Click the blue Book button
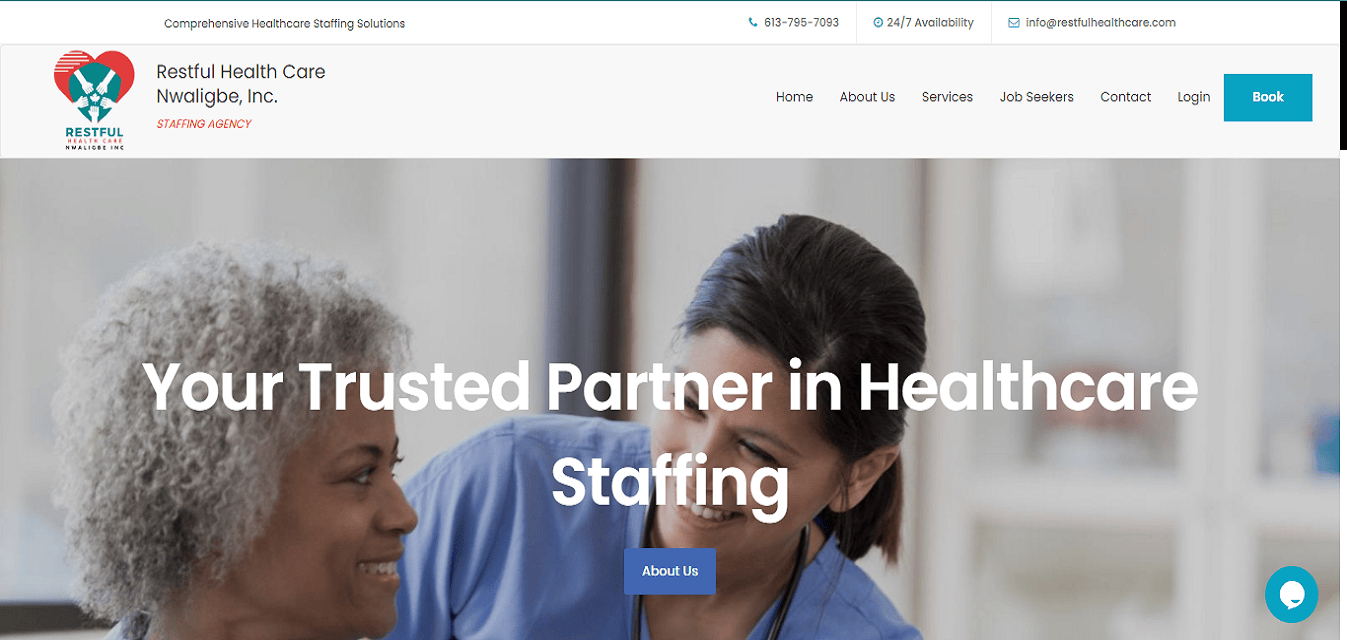The height and width of the screenshot is (640, 1347). point(1268,97)
